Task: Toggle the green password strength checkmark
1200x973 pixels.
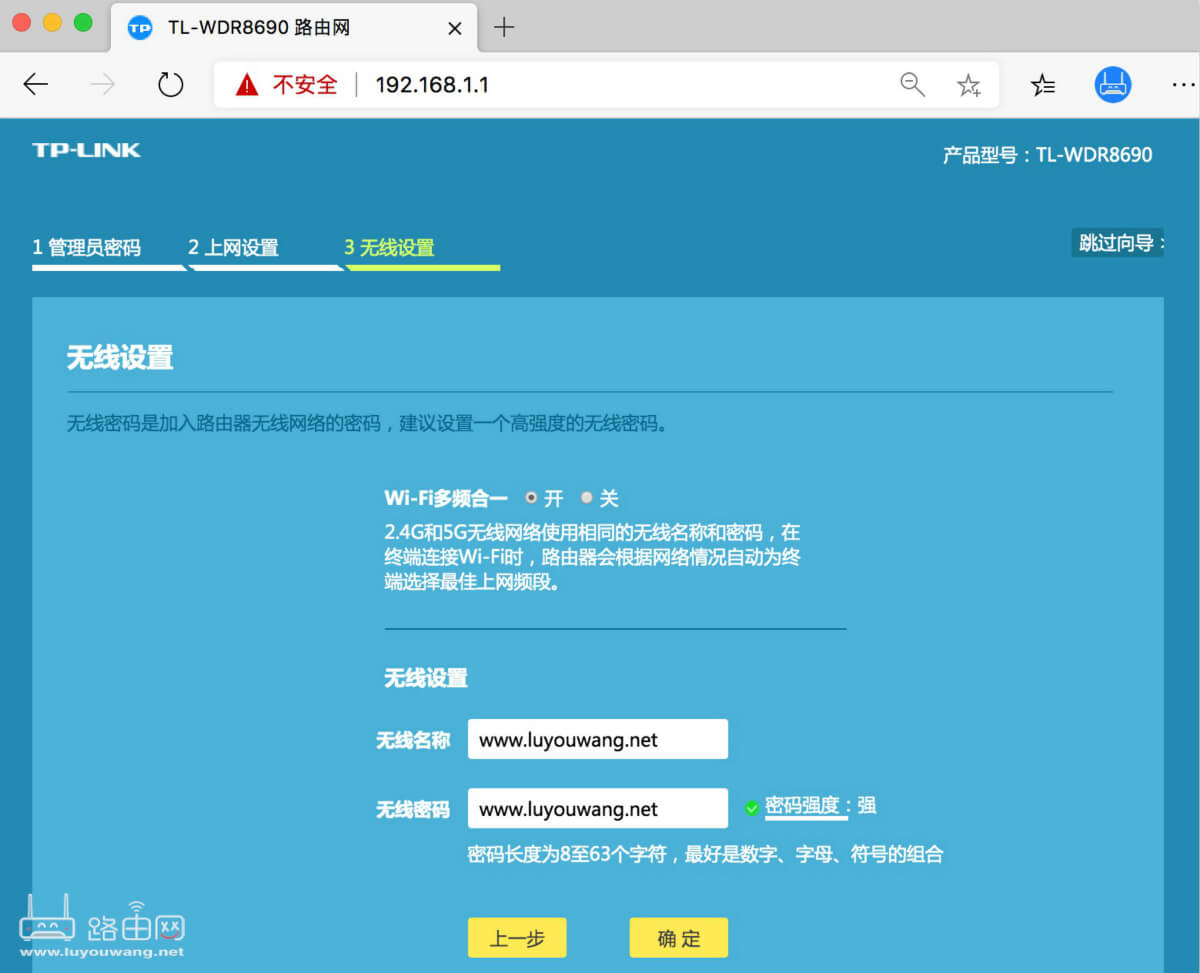Action: 751,807
